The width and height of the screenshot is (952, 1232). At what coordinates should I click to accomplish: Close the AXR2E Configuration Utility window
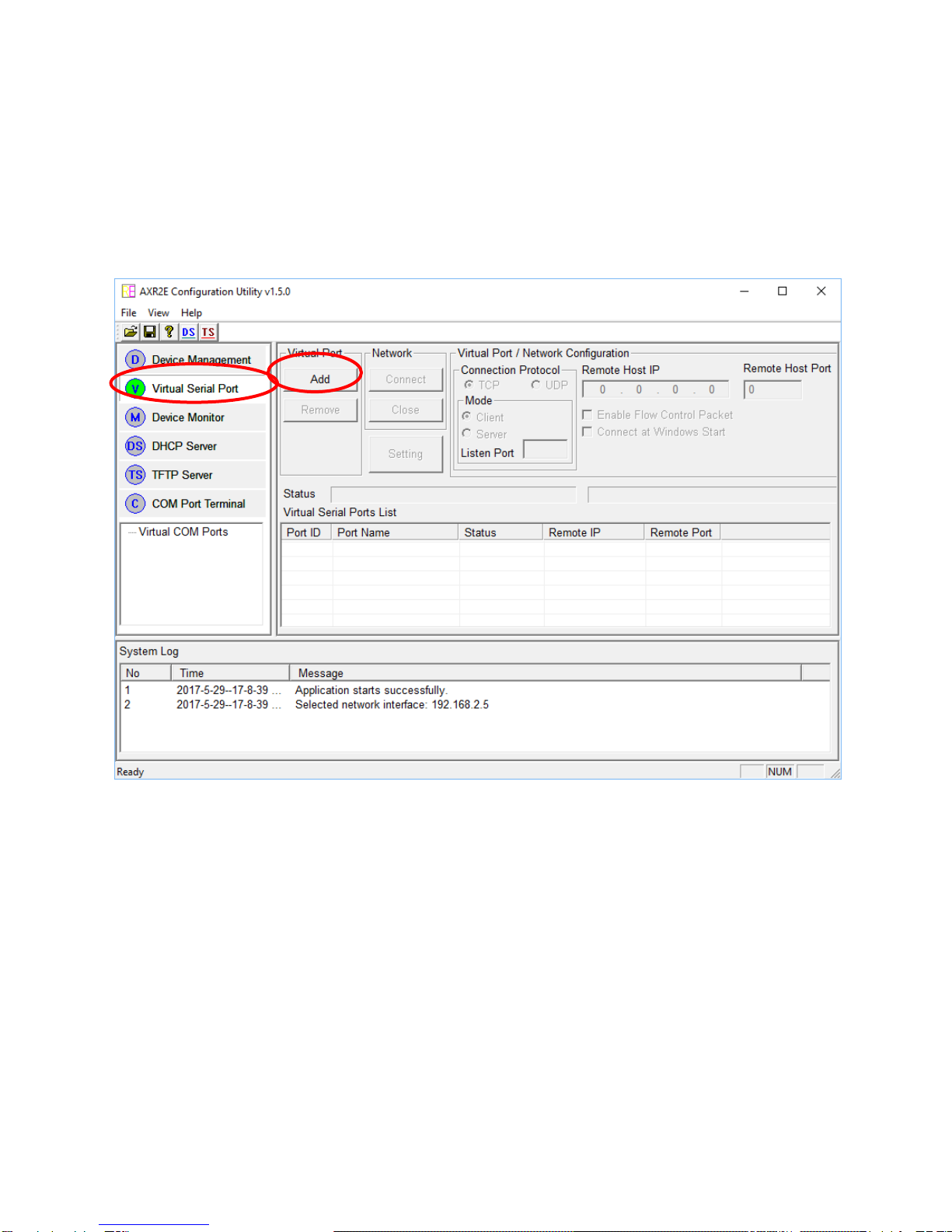click(821, 291)
